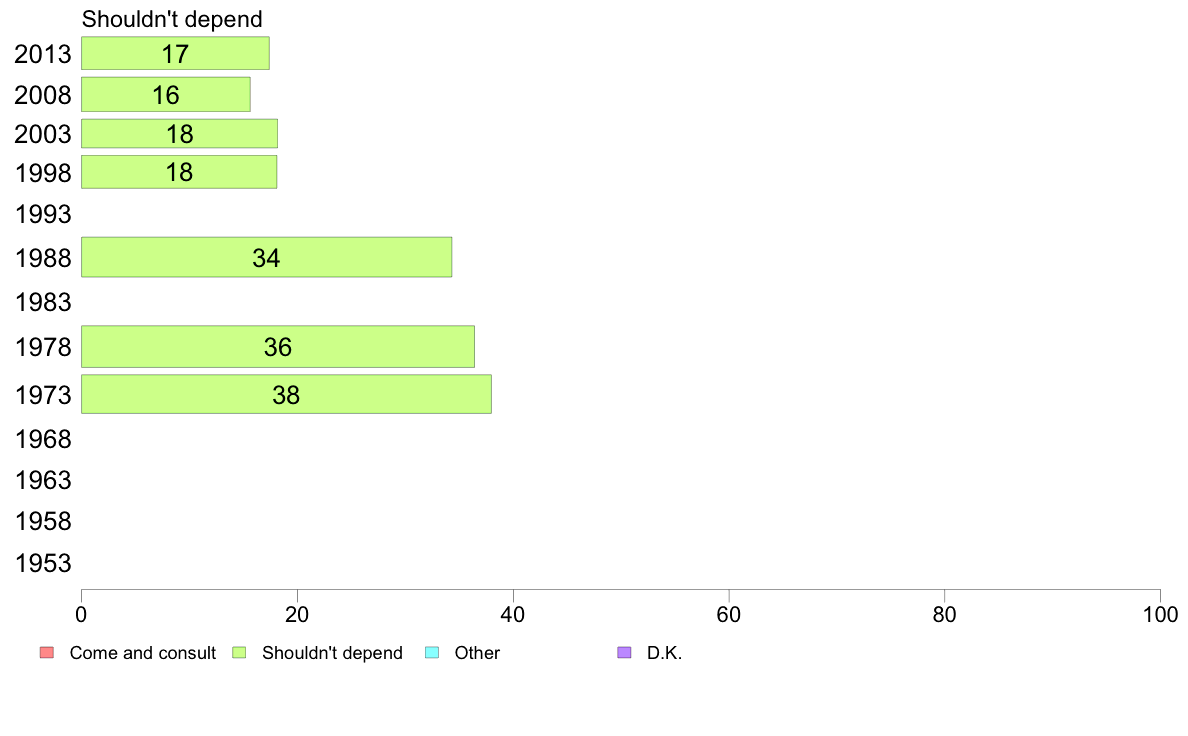The image size is (1188, 736).
Task: Click the 1978 bar showing 36
Action: (277, 347)
